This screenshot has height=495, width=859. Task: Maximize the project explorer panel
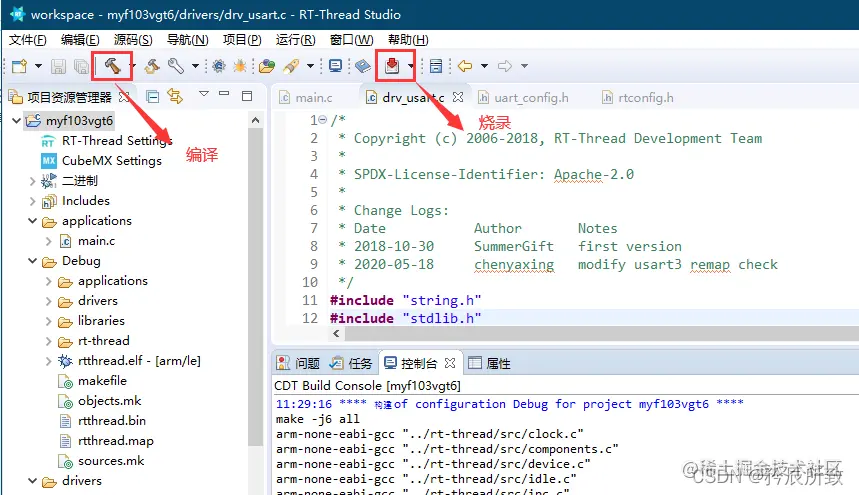247,96
